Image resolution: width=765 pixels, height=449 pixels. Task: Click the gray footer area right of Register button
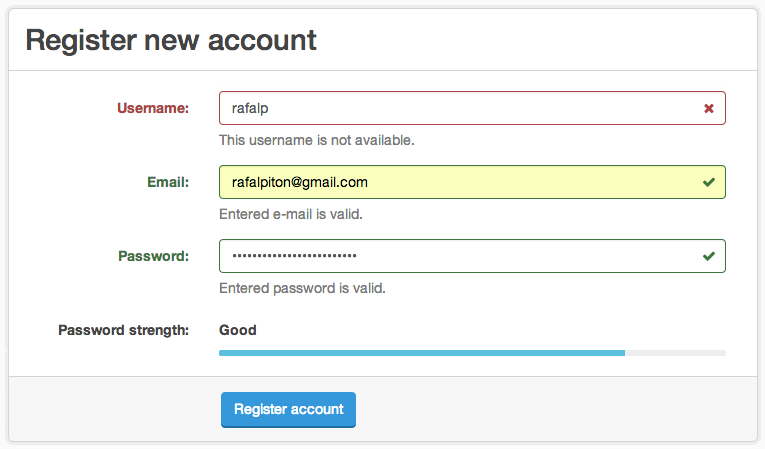[x=550, y=409]
